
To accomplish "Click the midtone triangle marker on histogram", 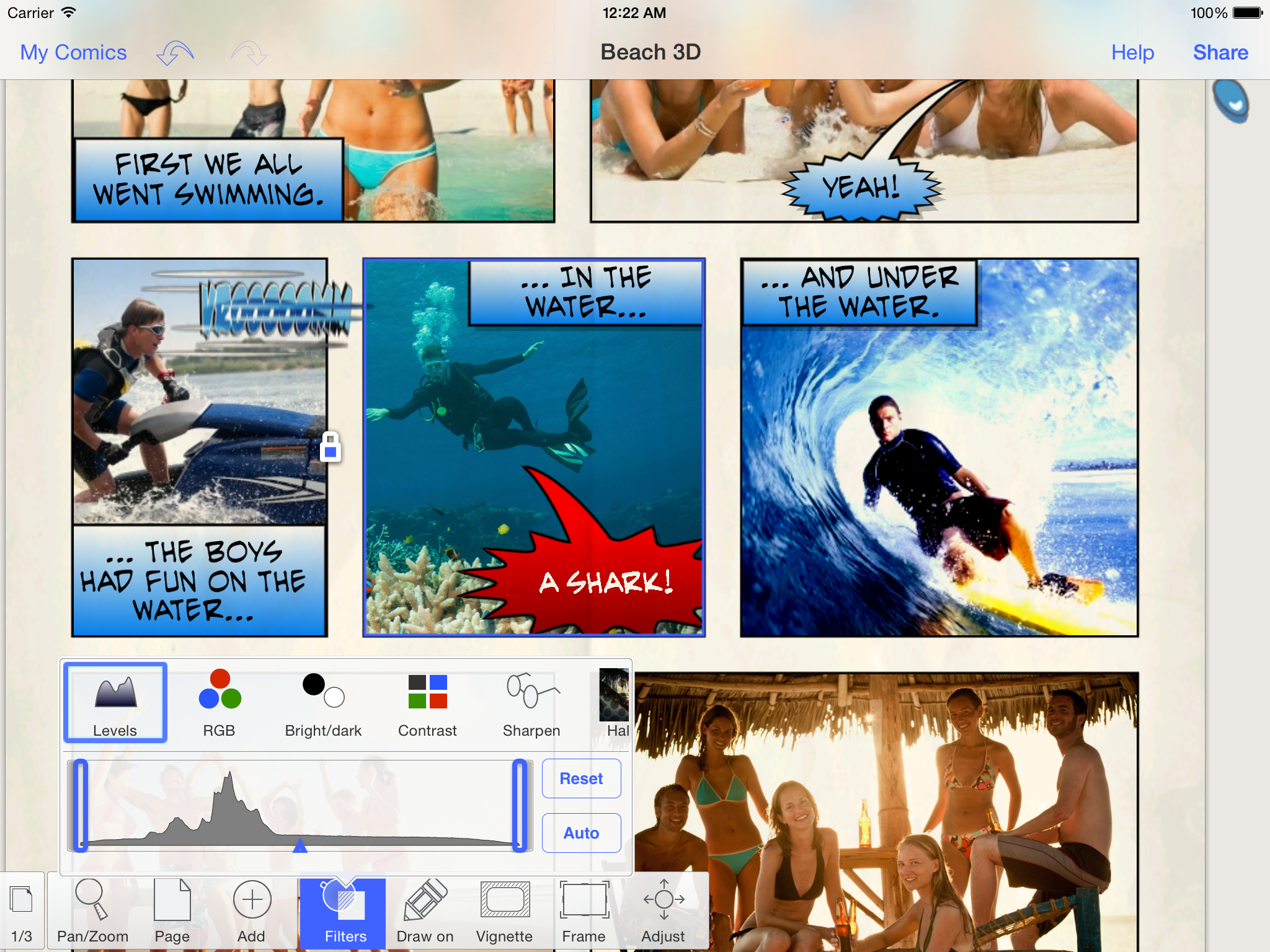I will point(300,845).
